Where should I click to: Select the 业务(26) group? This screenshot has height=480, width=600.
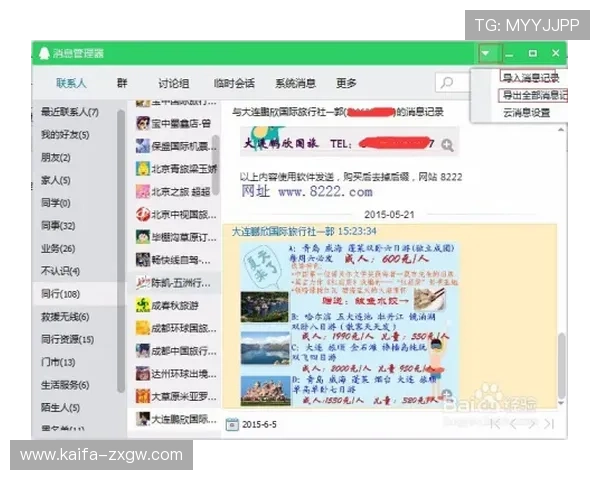(58, 249)
